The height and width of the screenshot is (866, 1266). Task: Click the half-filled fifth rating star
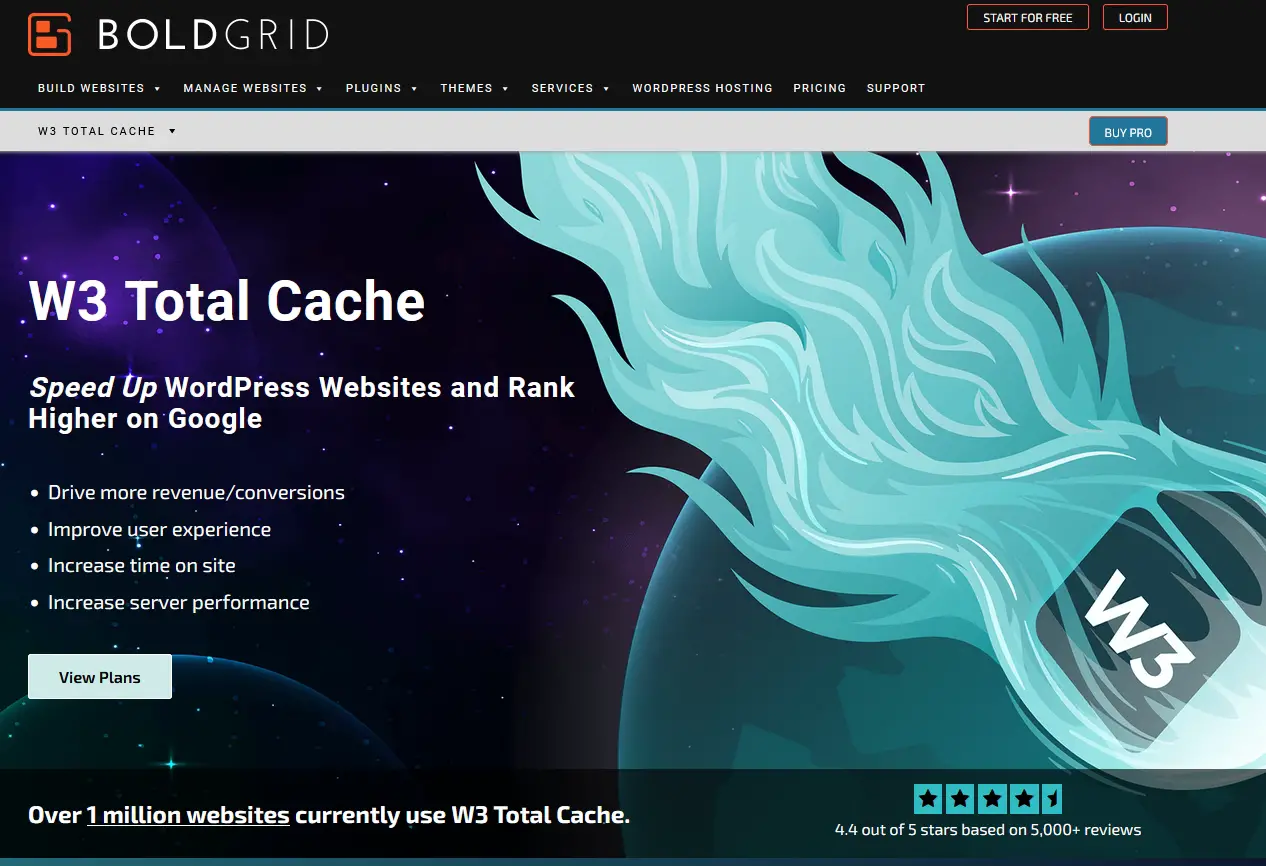tap(1051, 799)
